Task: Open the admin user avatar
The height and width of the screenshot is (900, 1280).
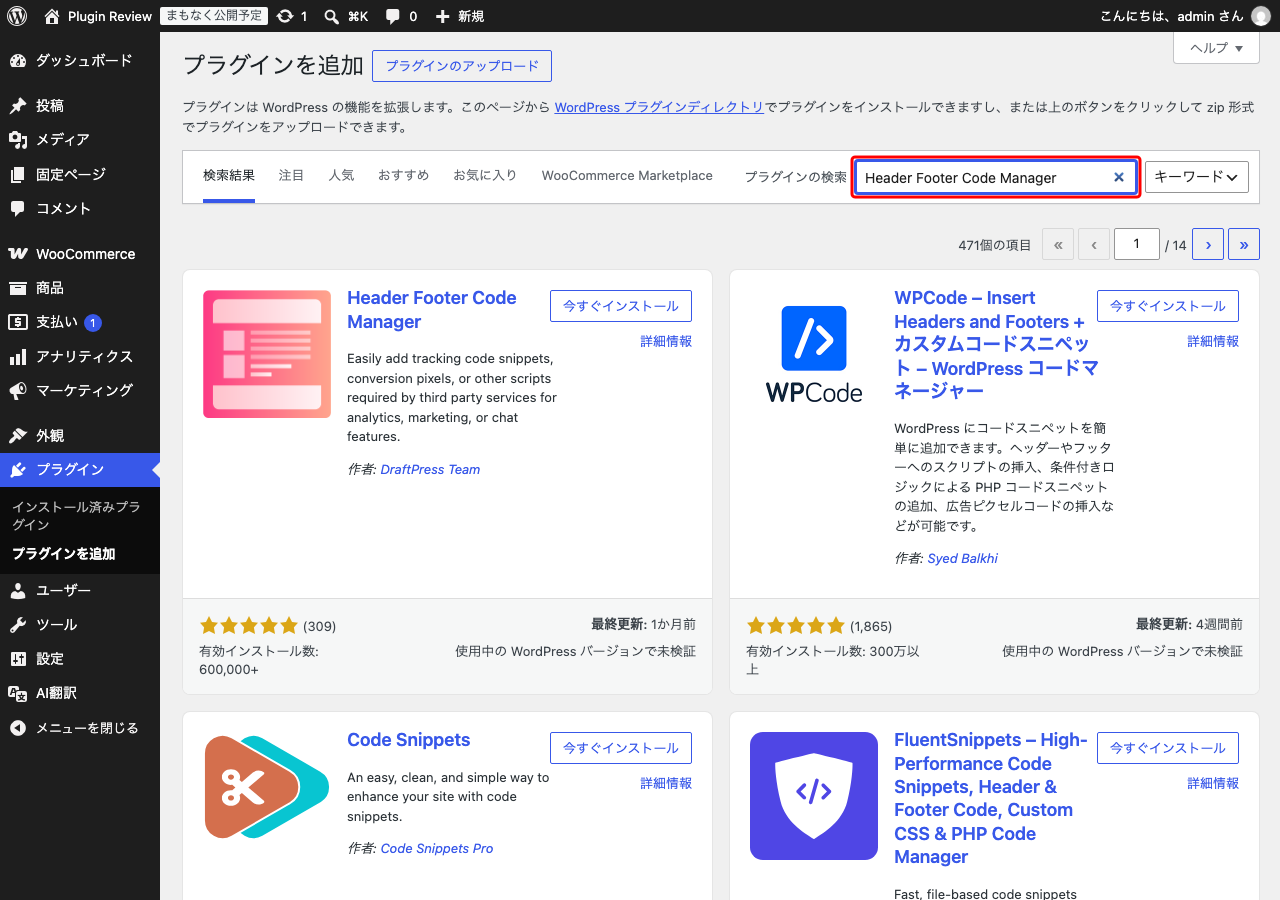Action: pos(1261,16)
